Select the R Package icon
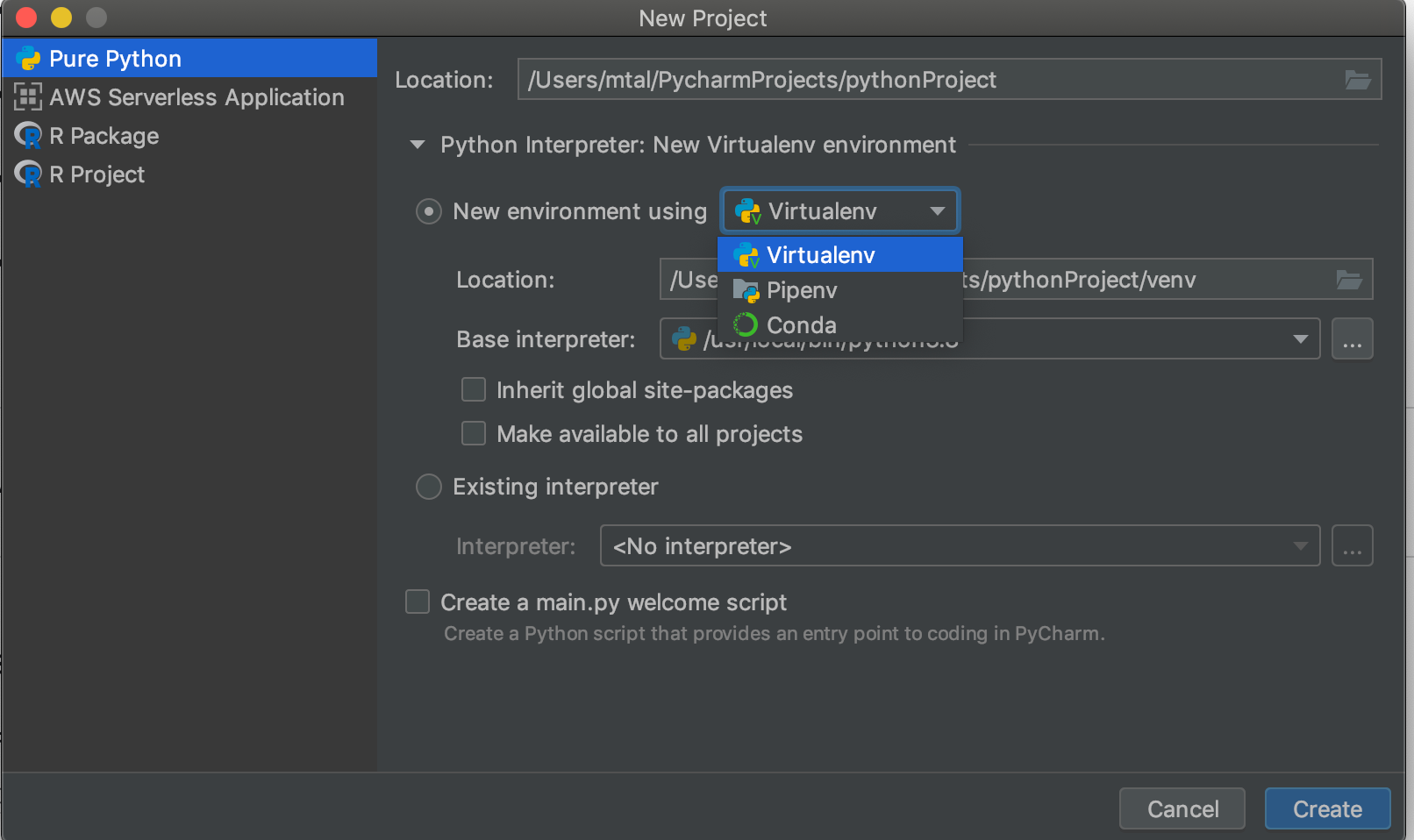 click(27, 135)
